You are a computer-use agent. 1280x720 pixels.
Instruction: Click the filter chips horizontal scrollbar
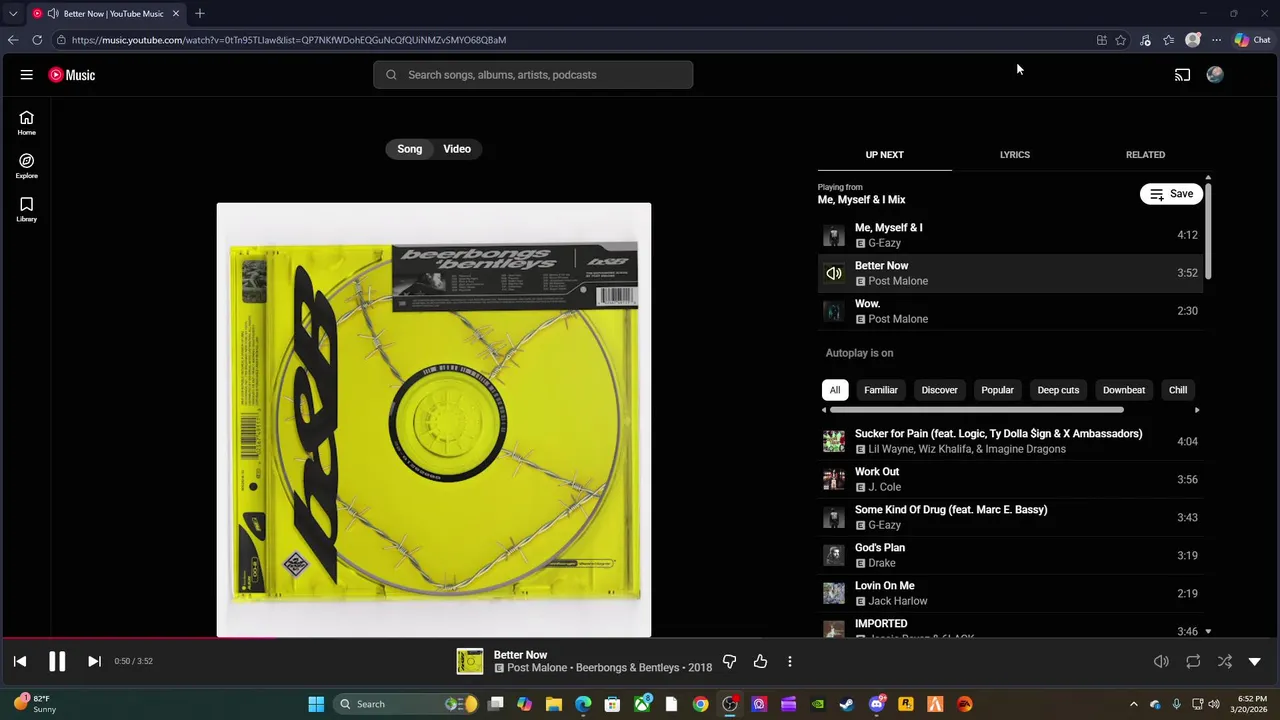976,410
